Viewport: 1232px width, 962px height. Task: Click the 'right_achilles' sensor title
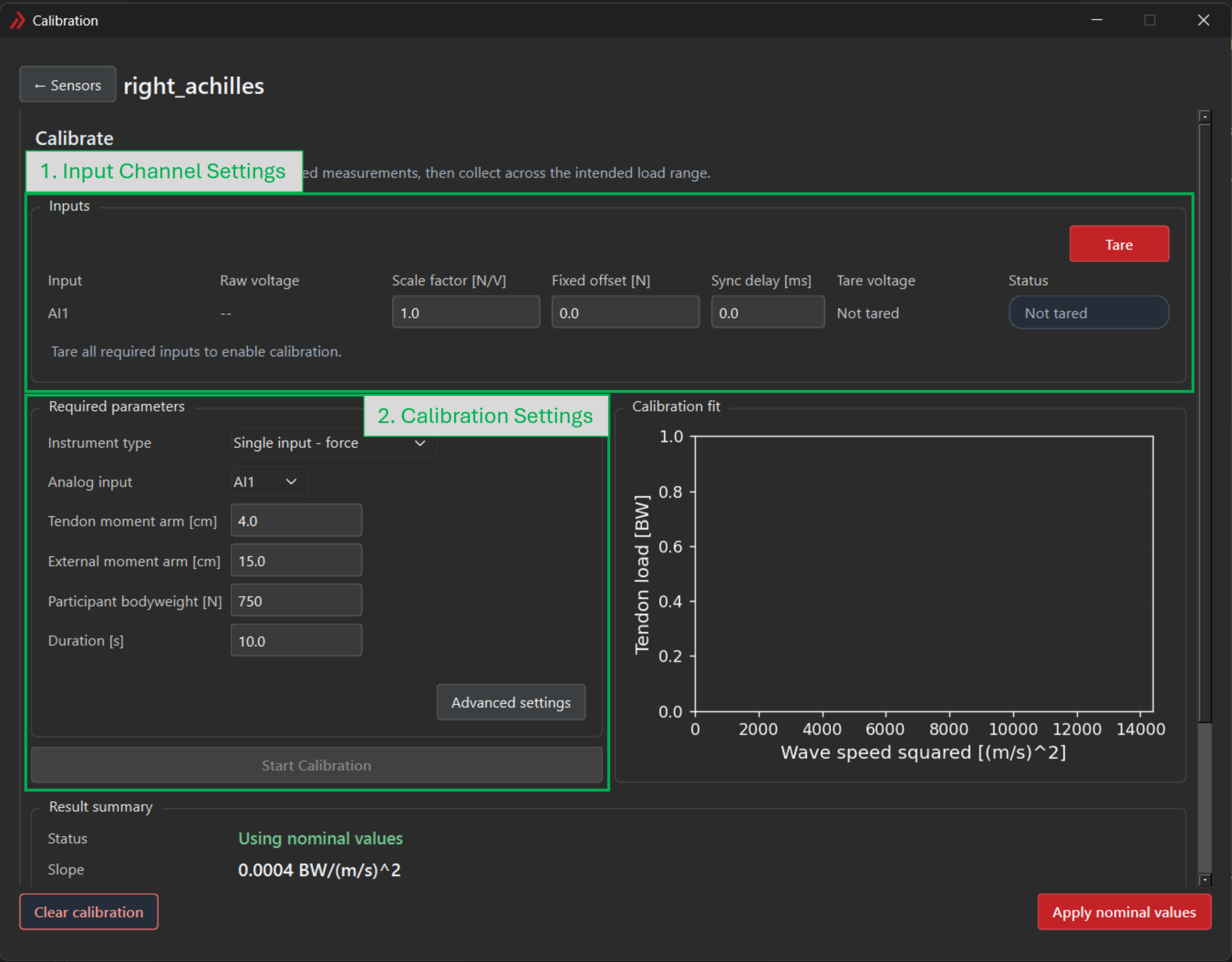click(x=194, y=86)
